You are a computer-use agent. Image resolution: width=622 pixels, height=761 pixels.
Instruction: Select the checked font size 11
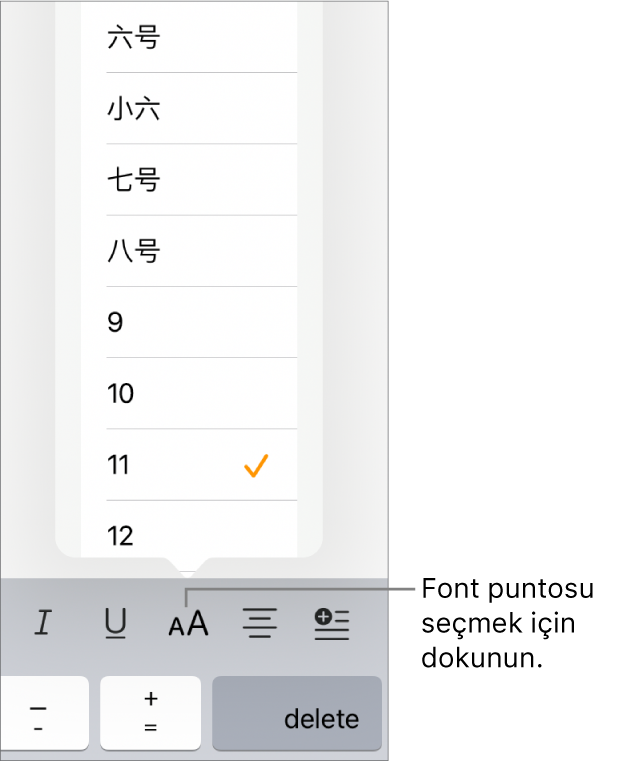pos(189,465)
